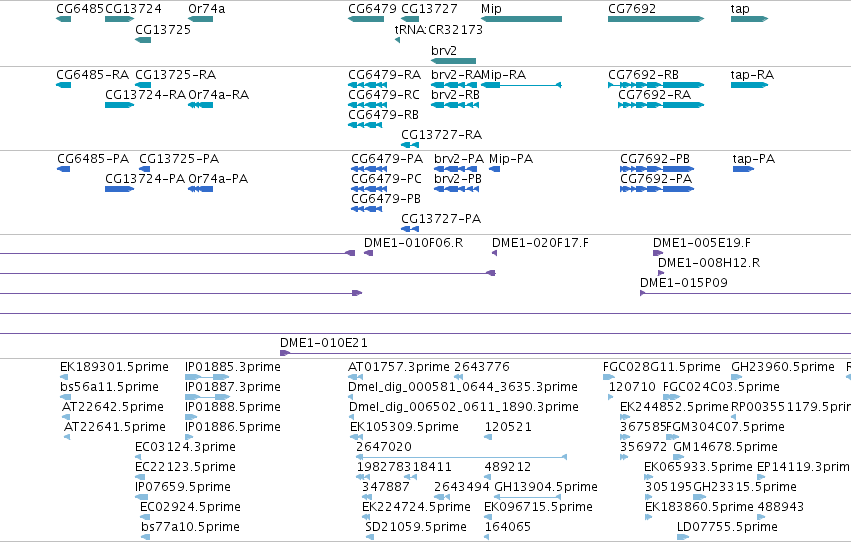Select transcript Mip-RA
The height and width of the screenshot is (542, 851).
(x=521, y=85)
